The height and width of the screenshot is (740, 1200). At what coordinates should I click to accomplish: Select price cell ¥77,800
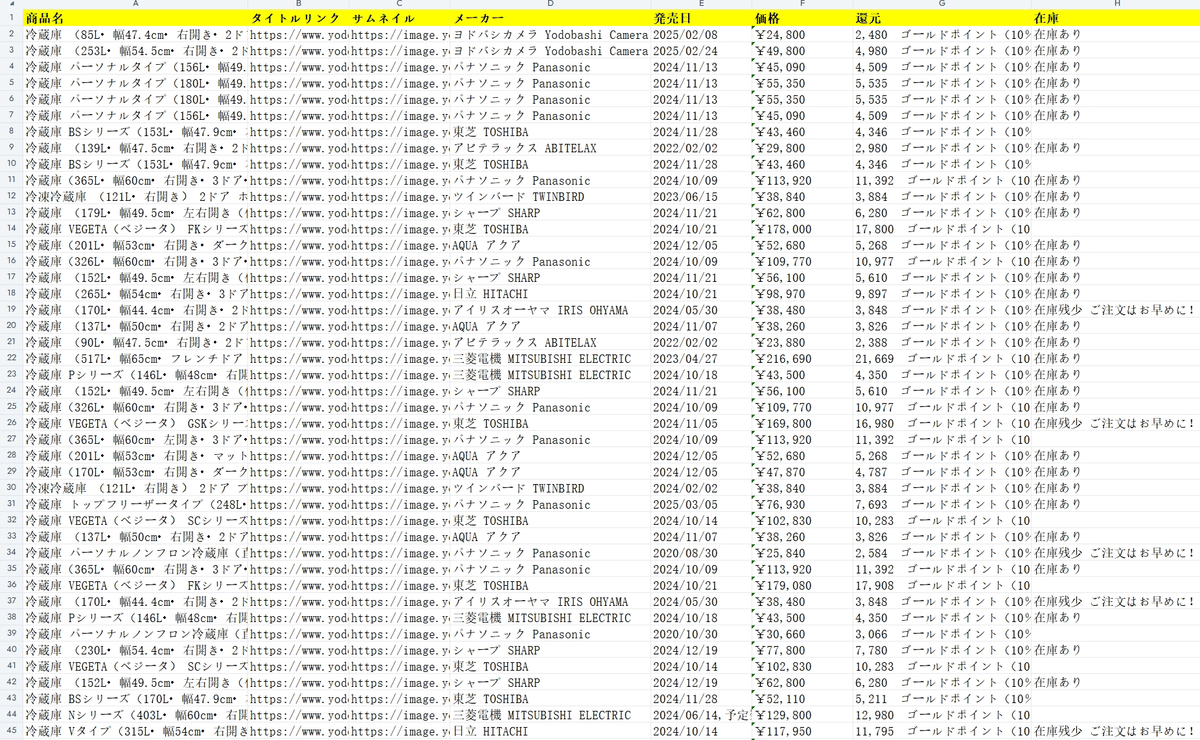(x=802, y=651)
